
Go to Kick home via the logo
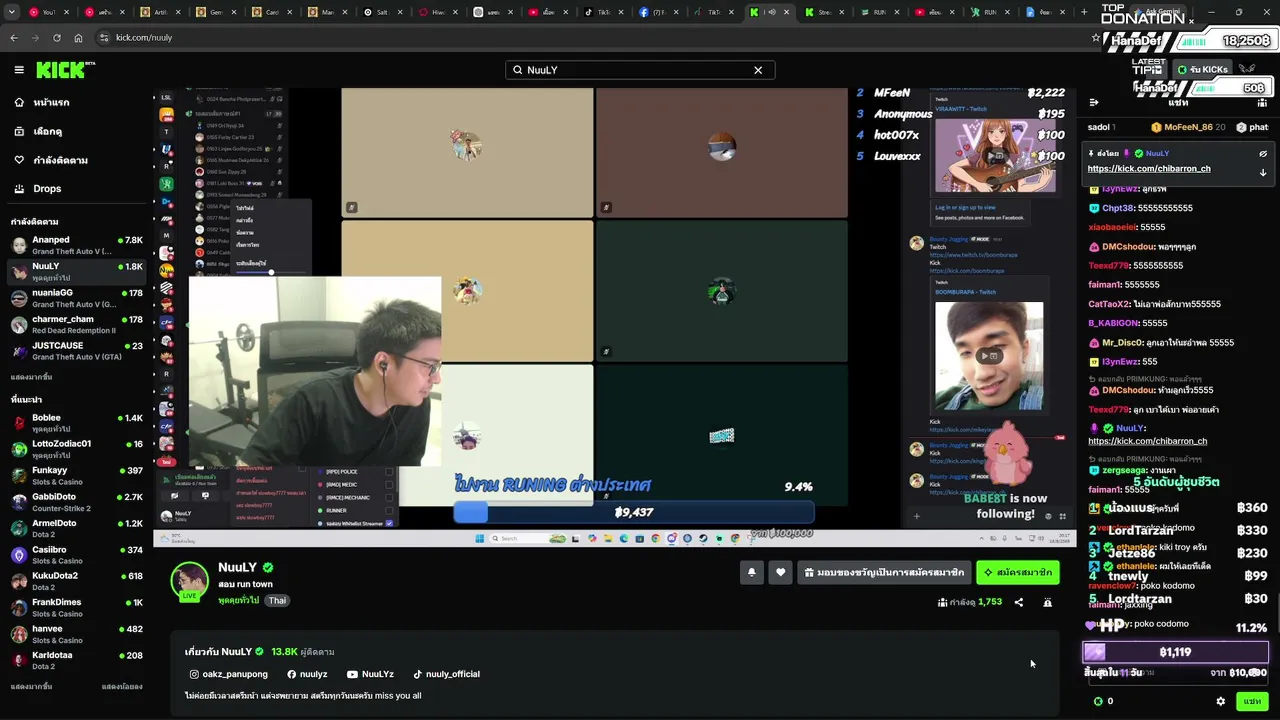point(65,70)
